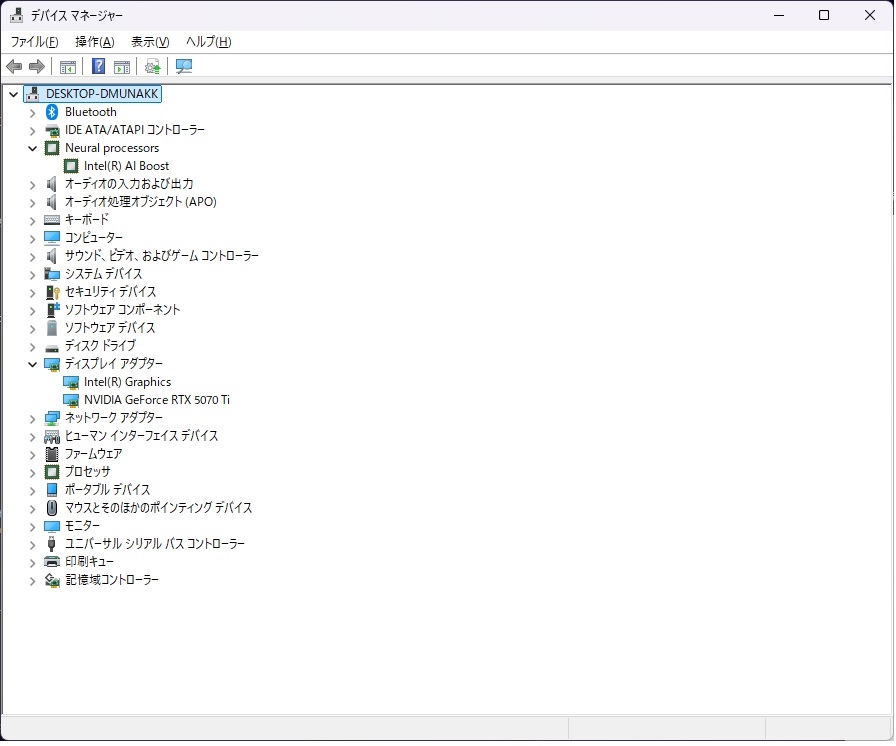This screenshot has width=896, height=746.
Task: Collapse the ディスプレイ アダプター category
Action: coord(33,364)
